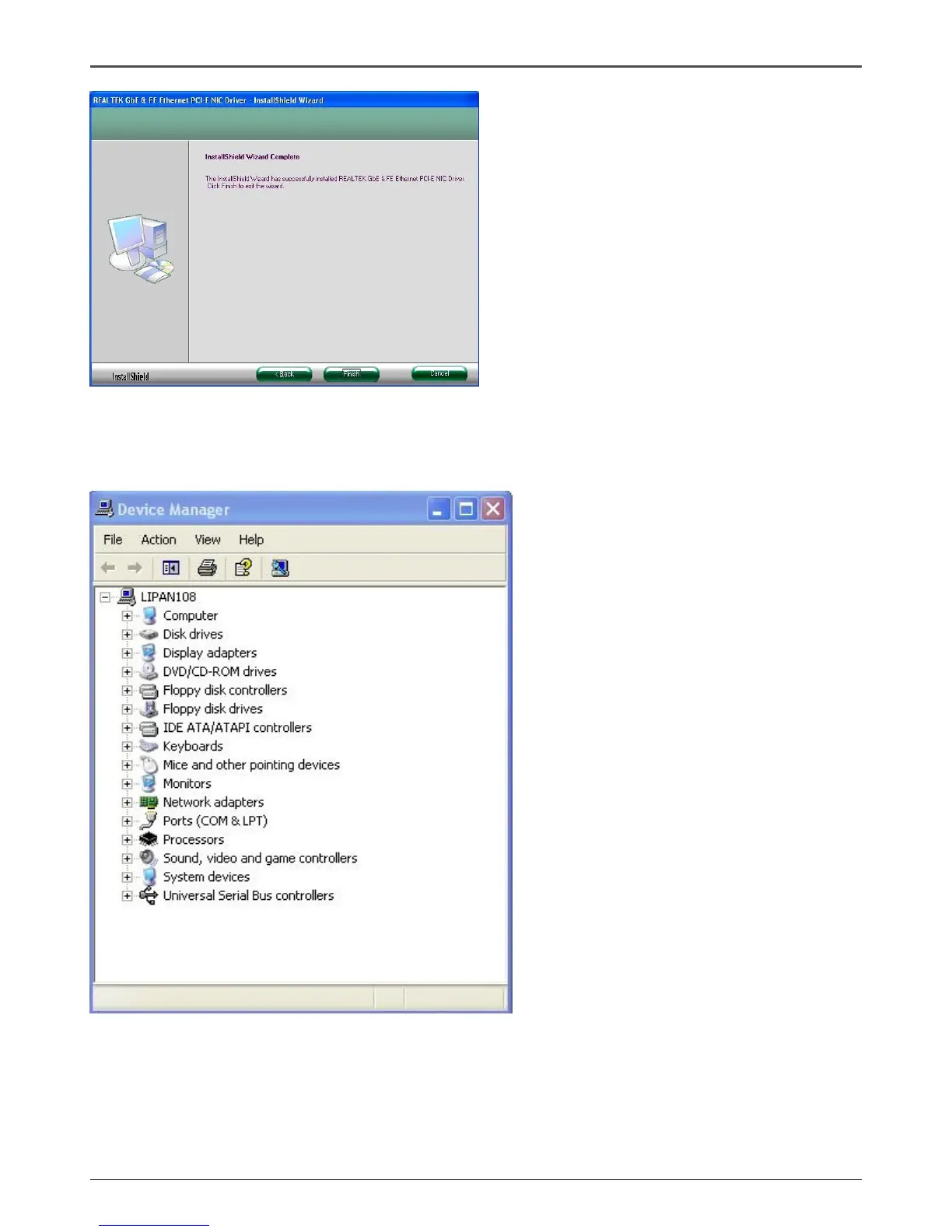Expand the DVD/CD-ROM drives node
The image size is (952, 1232).
point(127,672)
